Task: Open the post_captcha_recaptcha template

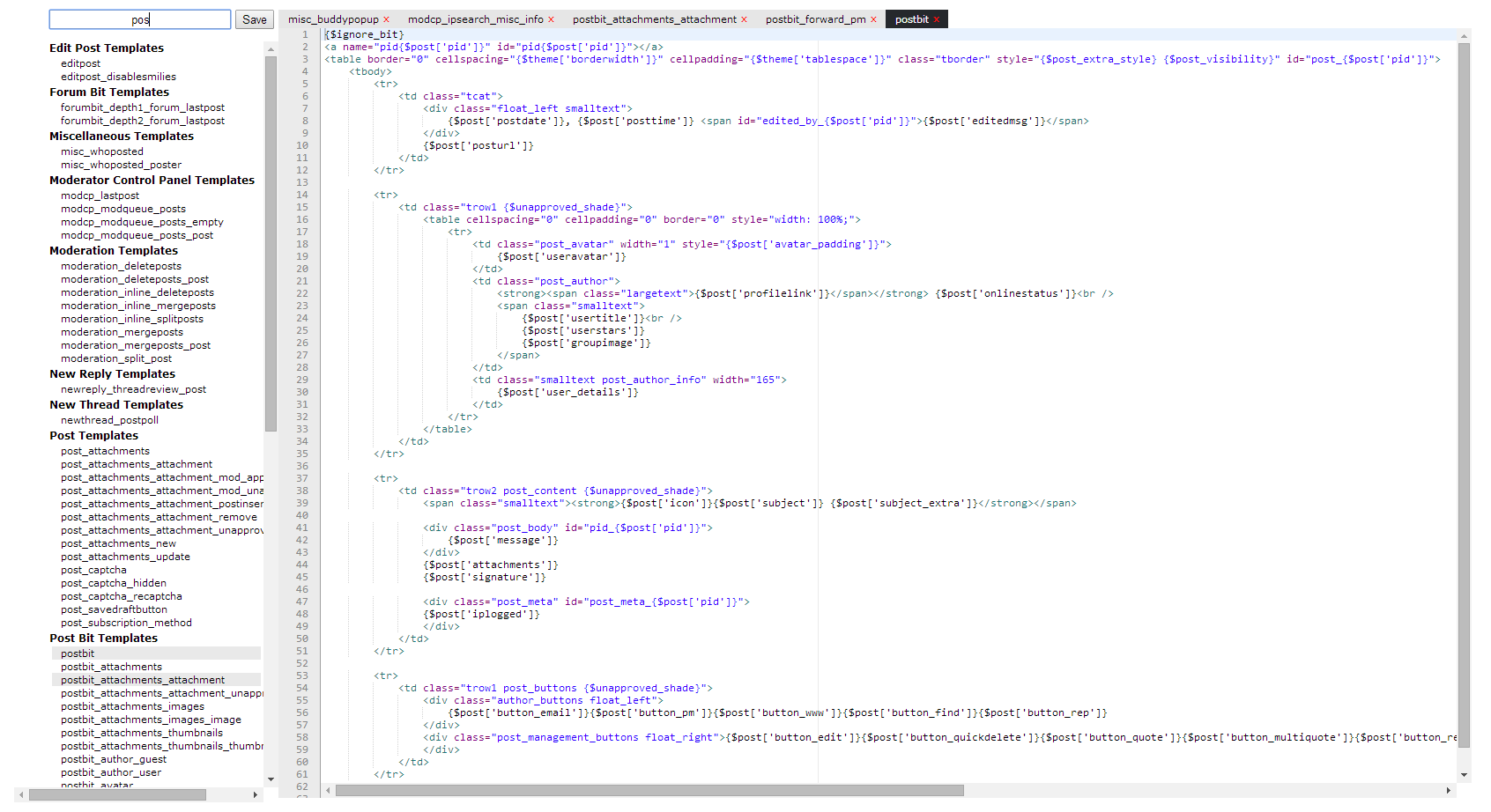Action: tap(121, 596)
